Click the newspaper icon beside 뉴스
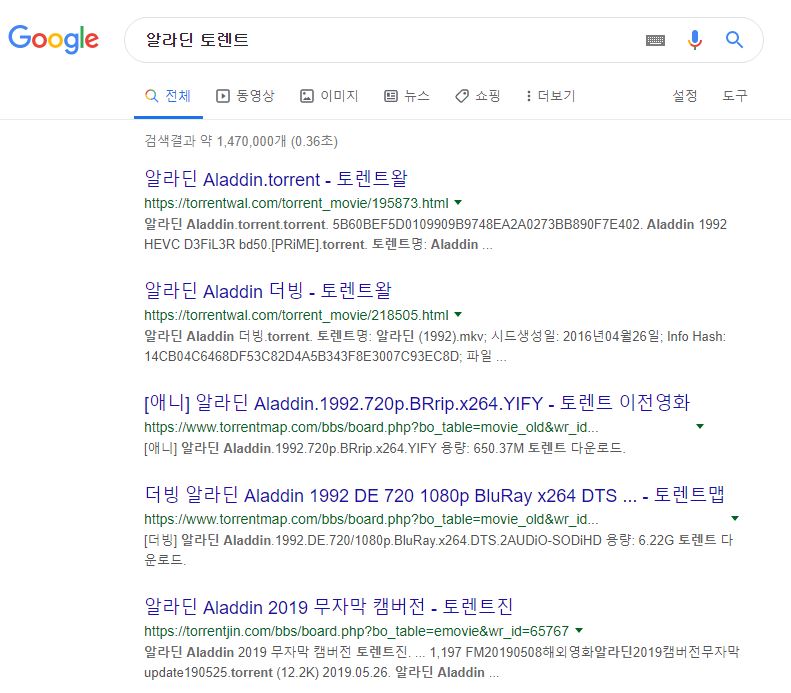The width and height of the screenshot is (791, 693). pyautogui.click(x=390, y=96)
